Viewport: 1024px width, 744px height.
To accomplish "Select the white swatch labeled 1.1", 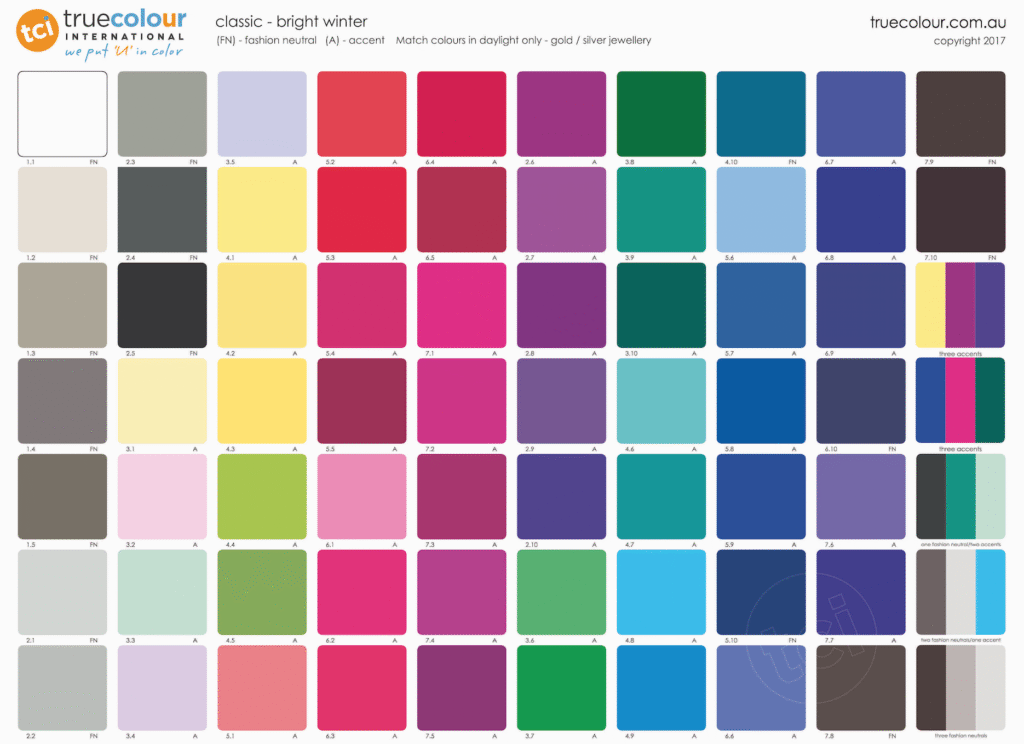I will click(62, 113).
